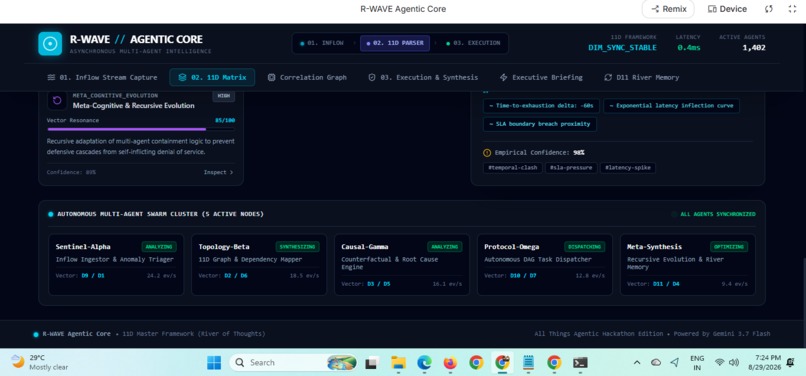Show hidden system tray icons

637,363
